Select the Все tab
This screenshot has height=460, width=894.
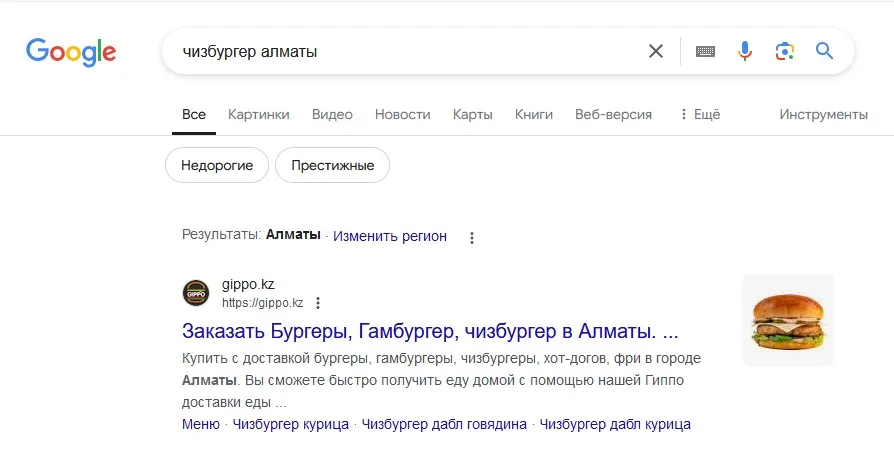(194, 115)
